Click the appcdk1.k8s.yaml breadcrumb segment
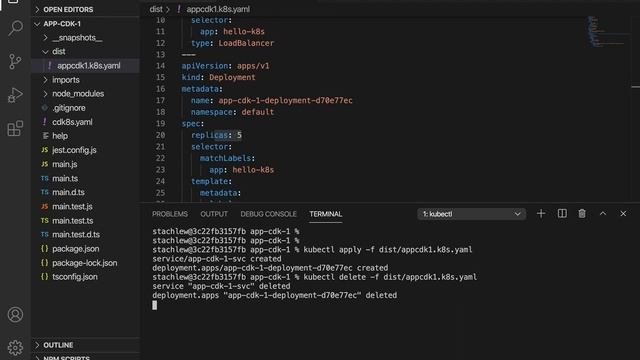 point(218,9)
